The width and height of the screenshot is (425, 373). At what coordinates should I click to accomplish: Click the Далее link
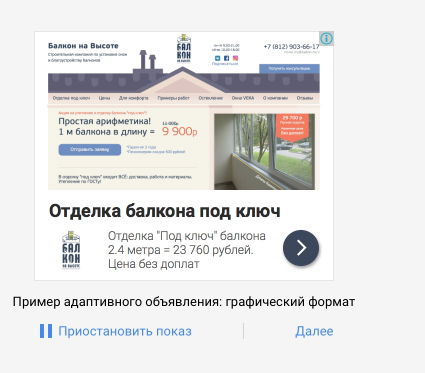click(x=314, y=331)
